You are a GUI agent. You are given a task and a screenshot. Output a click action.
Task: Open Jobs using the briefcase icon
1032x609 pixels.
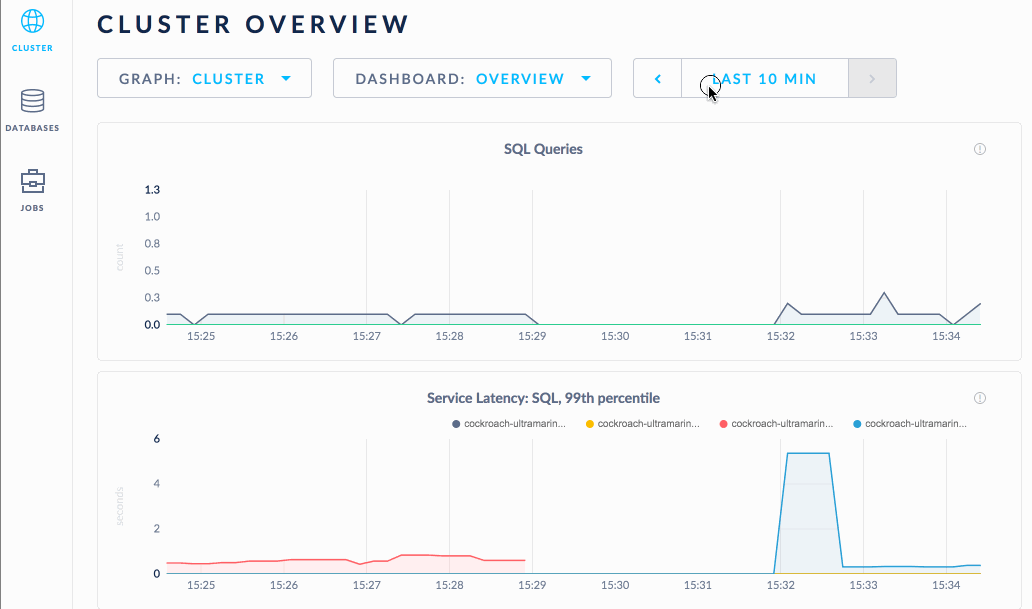pos(32,183)
